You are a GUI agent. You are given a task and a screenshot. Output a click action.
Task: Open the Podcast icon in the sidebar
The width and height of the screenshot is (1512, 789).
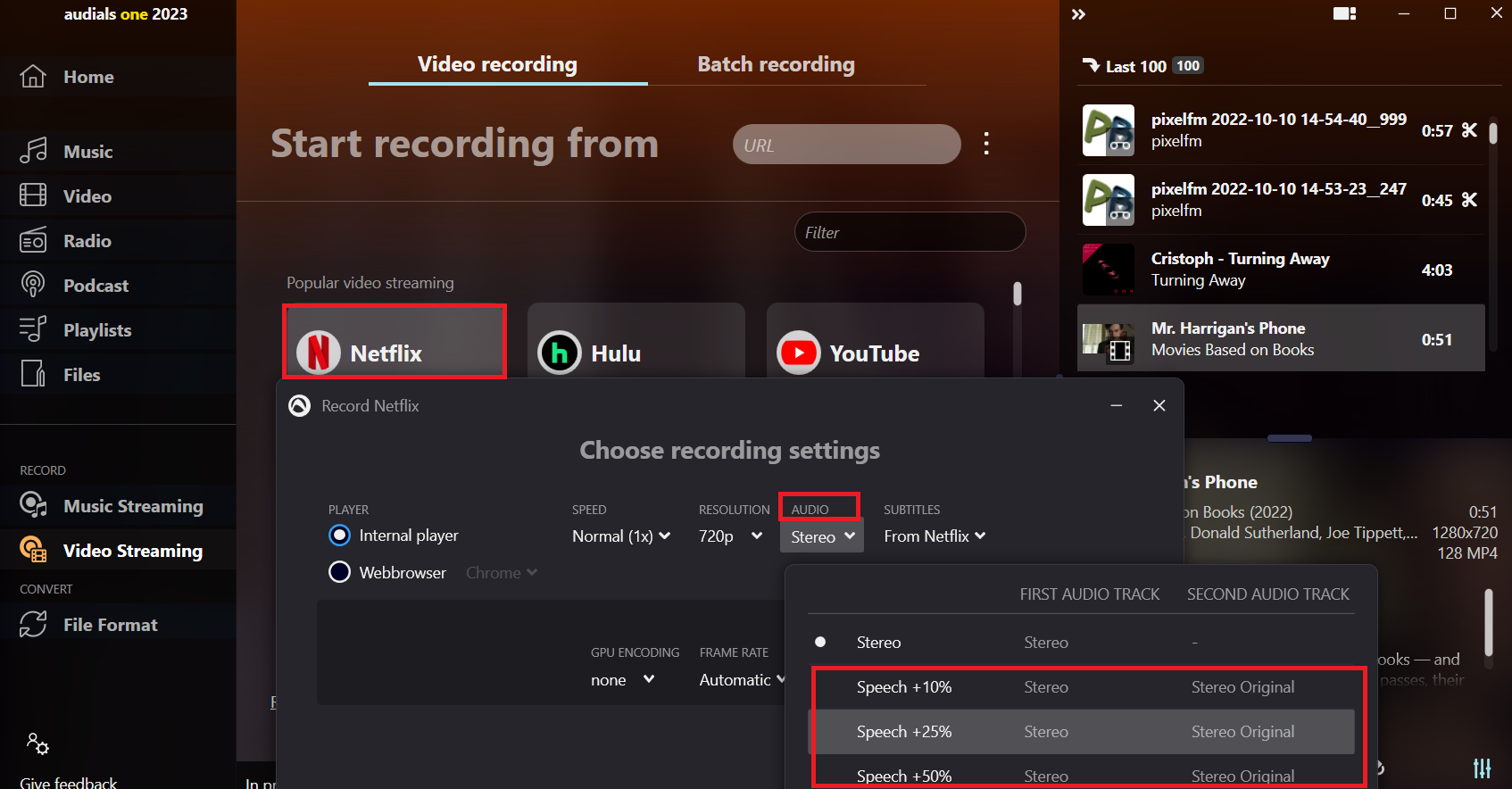pos(33,285)
